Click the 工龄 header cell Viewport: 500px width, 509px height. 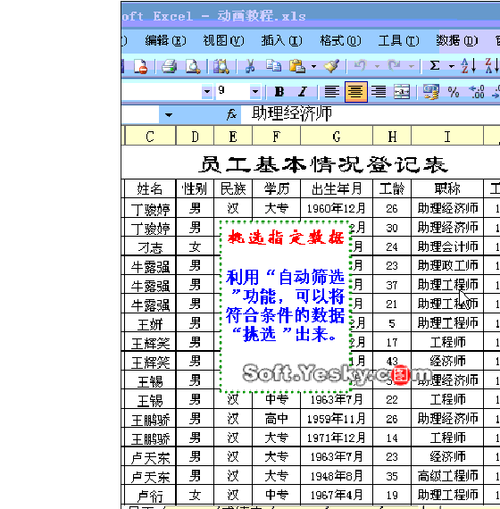[x=392, y=189]
